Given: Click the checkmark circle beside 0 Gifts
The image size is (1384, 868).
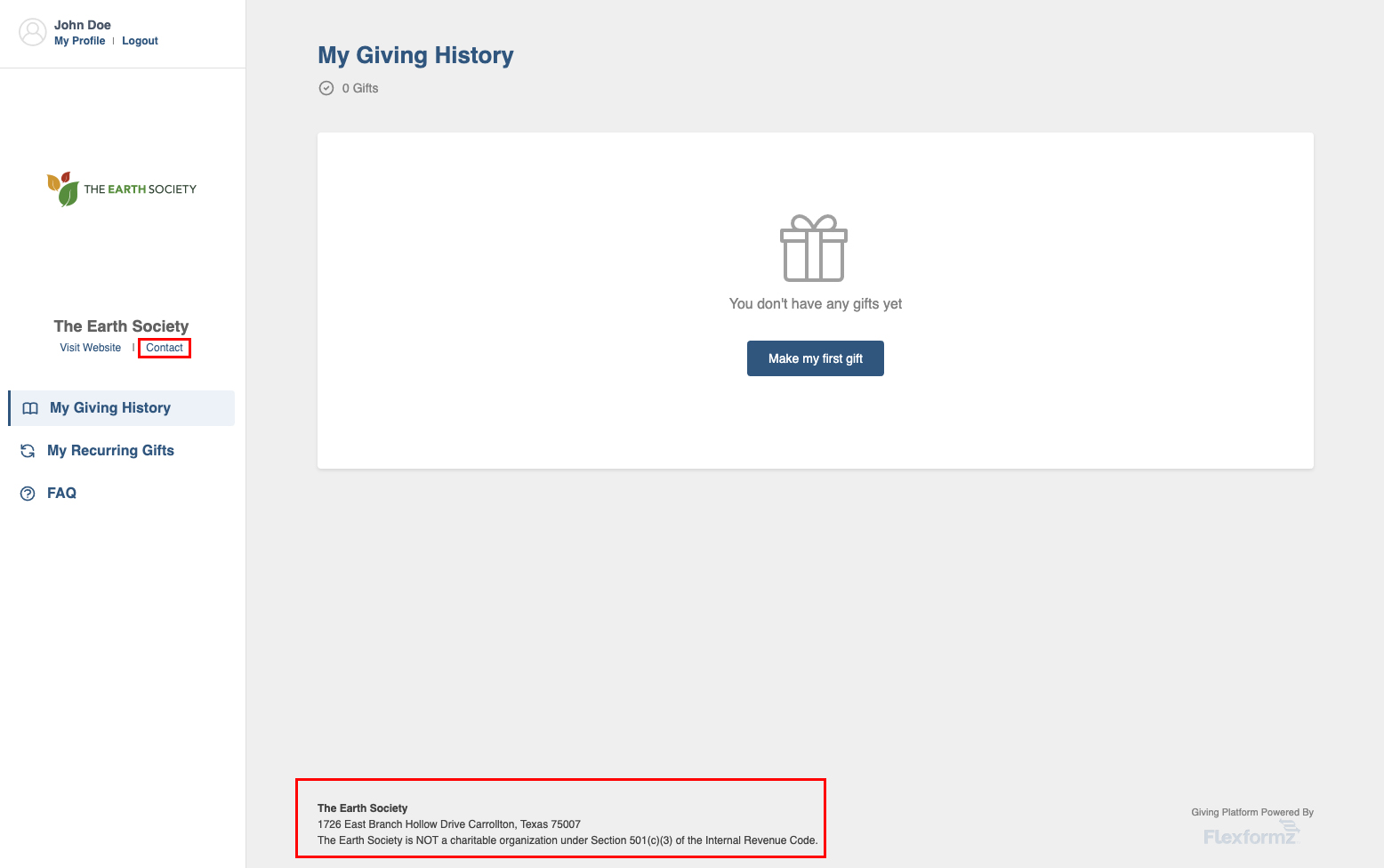Looking at the screenshot, I should [x=326, y=87].
